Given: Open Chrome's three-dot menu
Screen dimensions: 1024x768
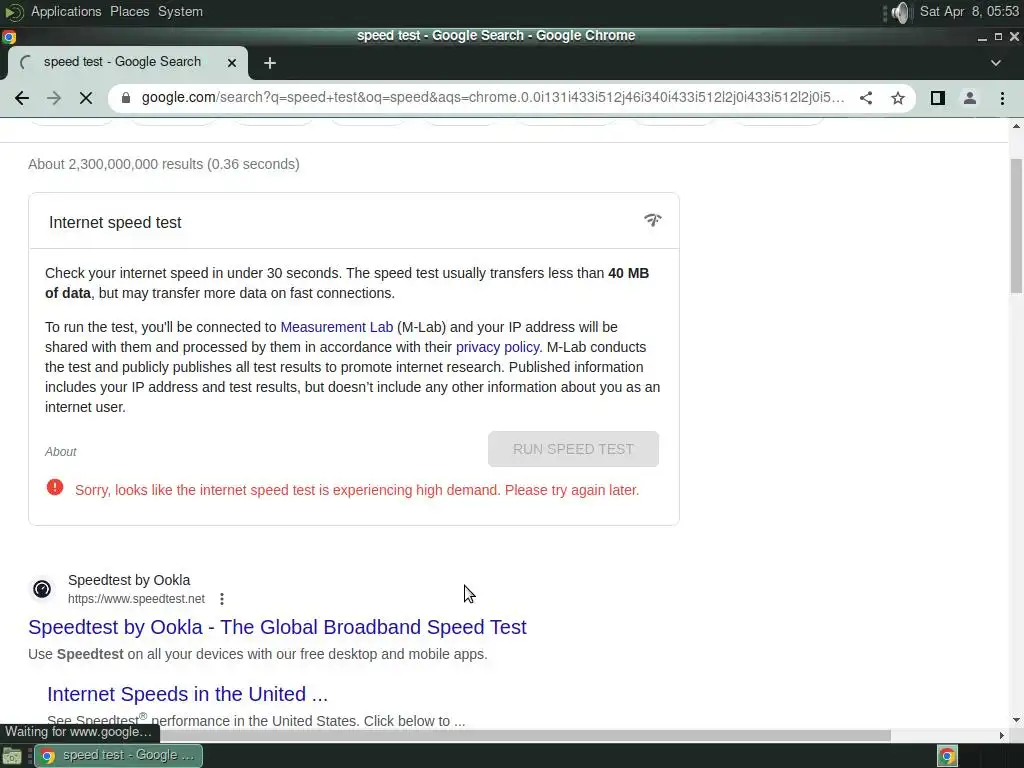Looking at the screenshot, I should 1002,98.
